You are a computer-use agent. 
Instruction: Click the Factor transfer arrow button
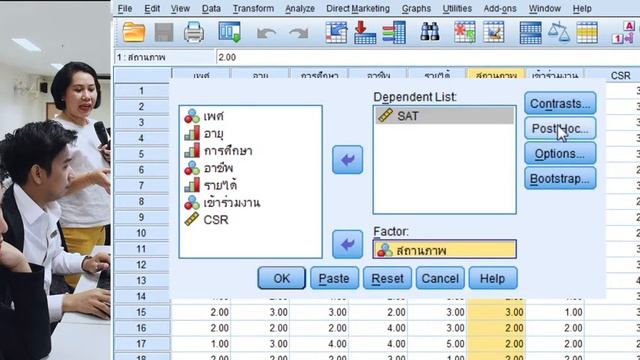coord(347,244)
